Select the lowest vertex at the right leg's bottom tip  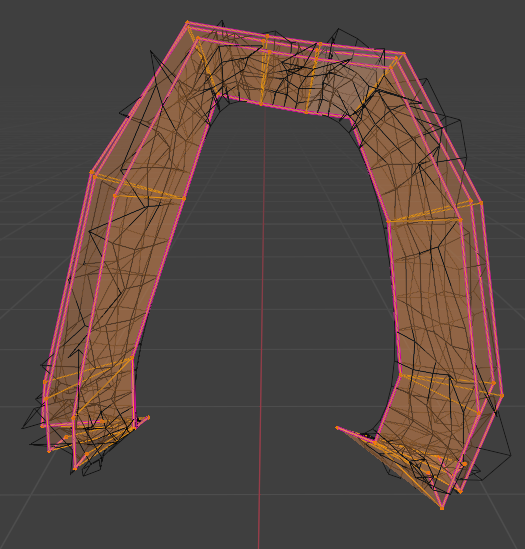tap(442, 508)
